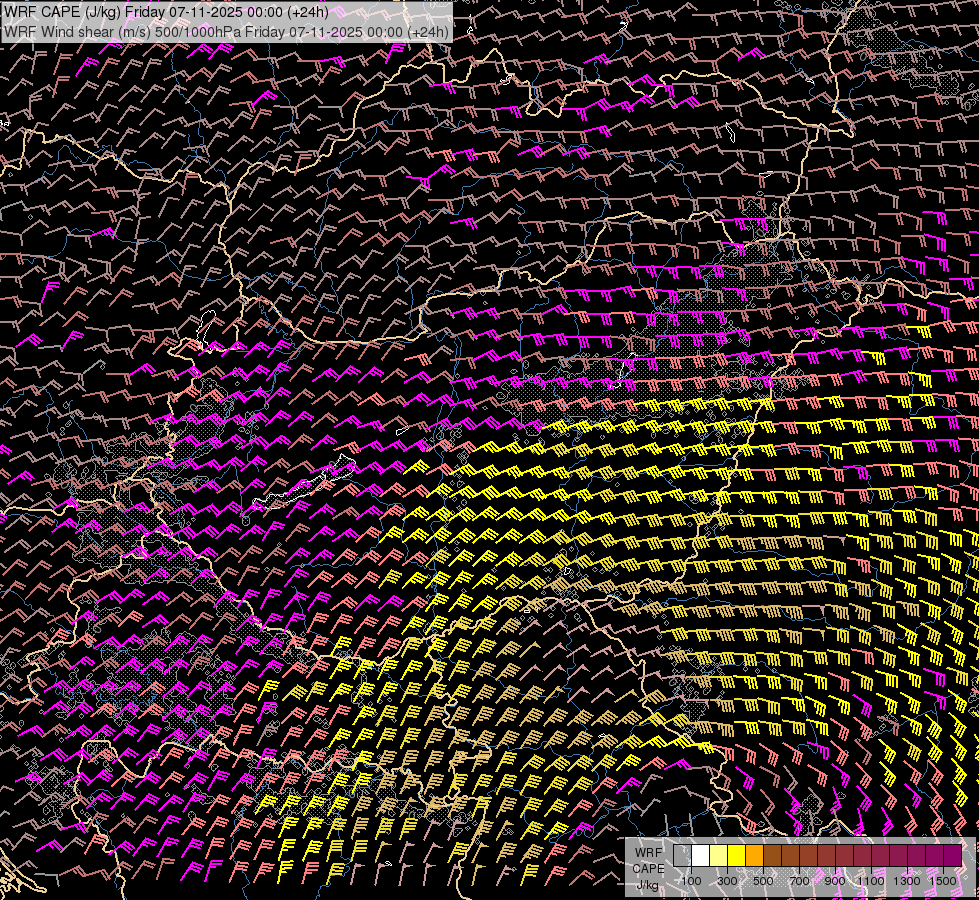Click the 1500 value on the CAPE scale
Image resolution: width=979 pixels, height=900 pixels.
click(x=943, y=881)
